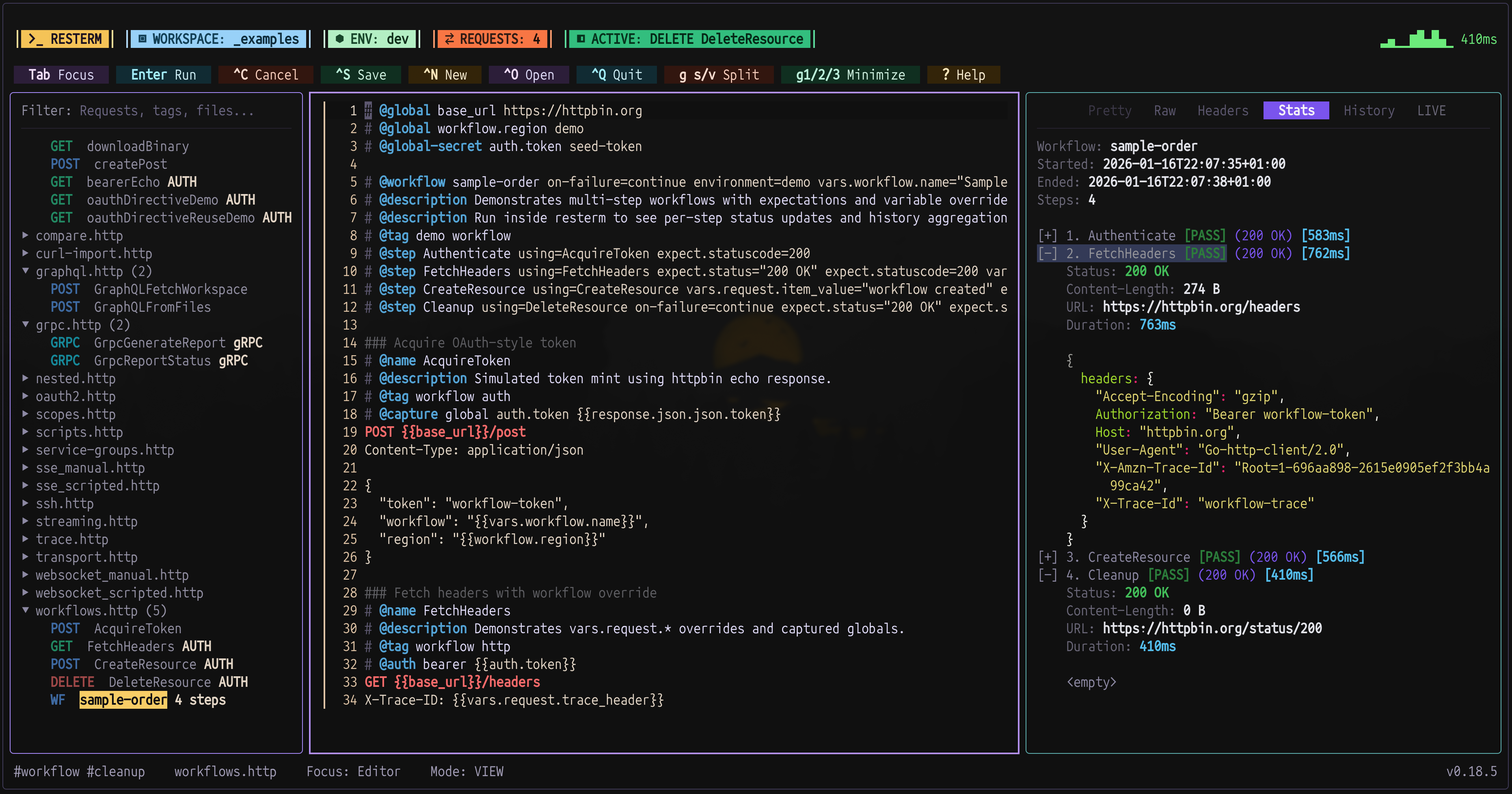Click the RESTERM terminal prompt icon

click(35, 39)
